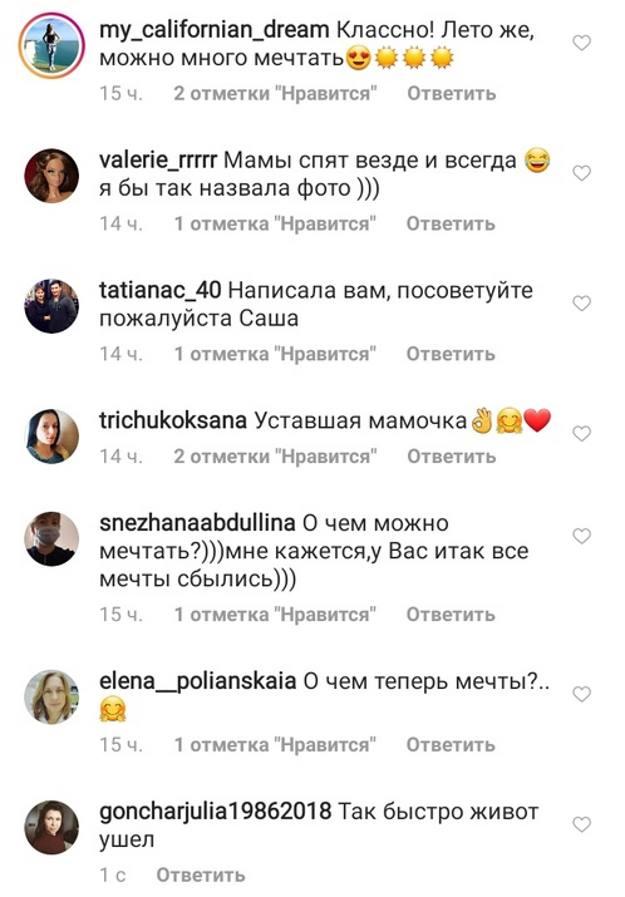Open the snezhanaabdullina username link
Viewport: 625px width, 897px height.
pyautogui.click(x=197, y=524)
